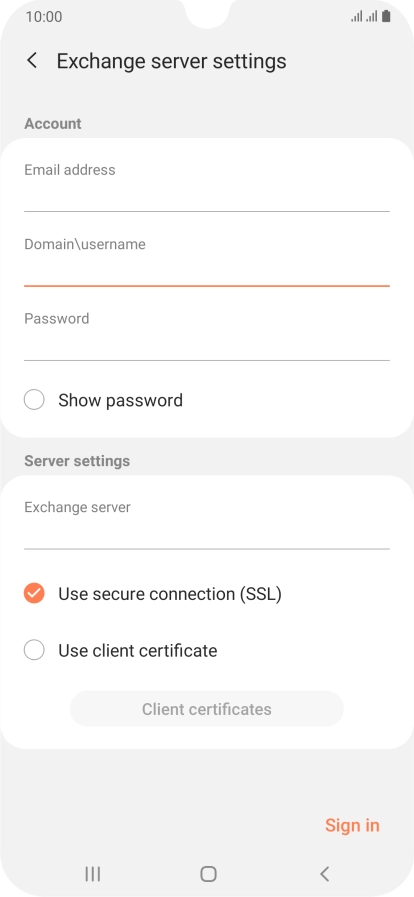Tap the Server settings section header
Viewport: 414px width, 897px height.
[77, 461]
